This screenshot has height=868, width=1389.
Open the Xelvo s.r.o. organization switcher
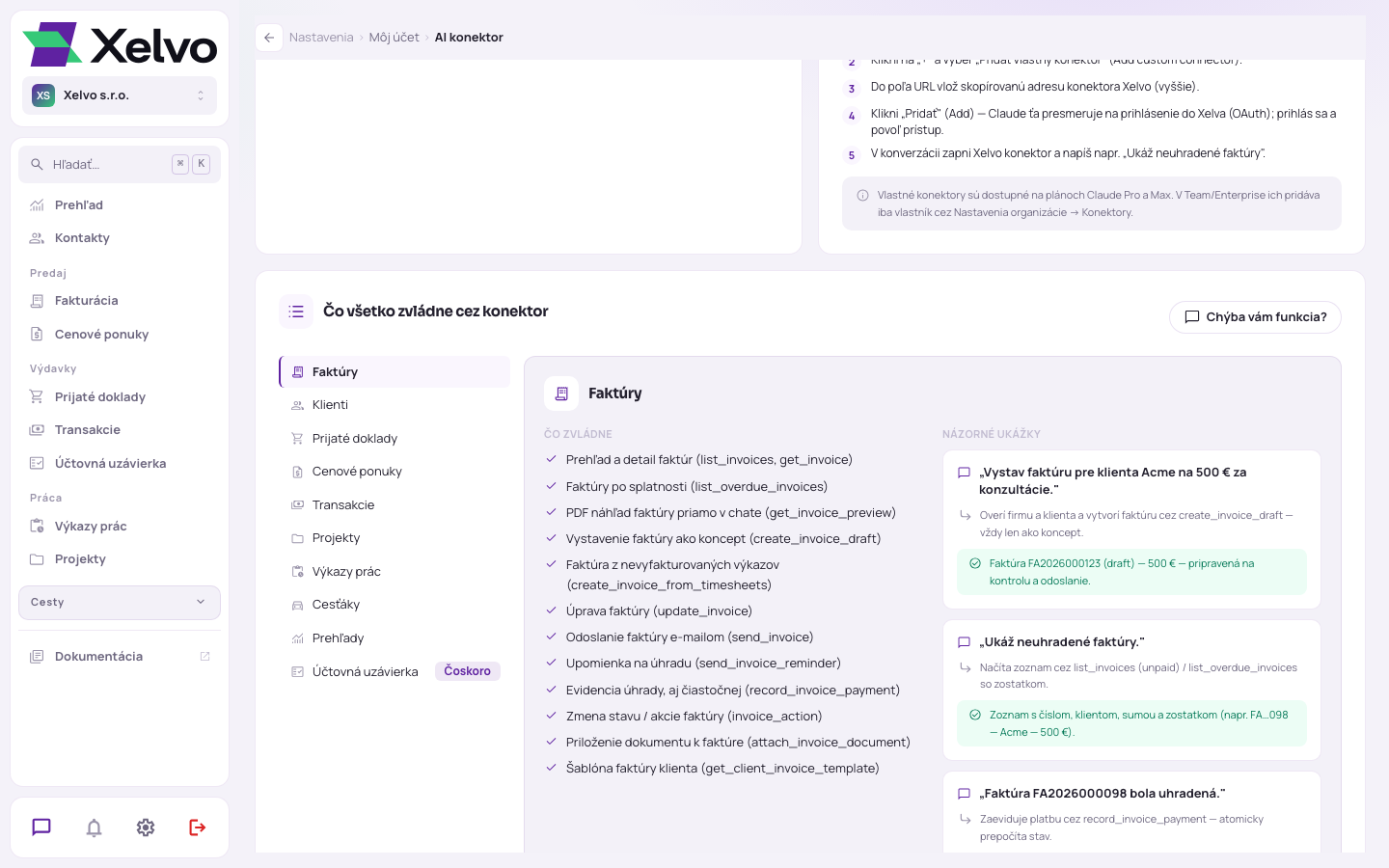click(120, 95)
